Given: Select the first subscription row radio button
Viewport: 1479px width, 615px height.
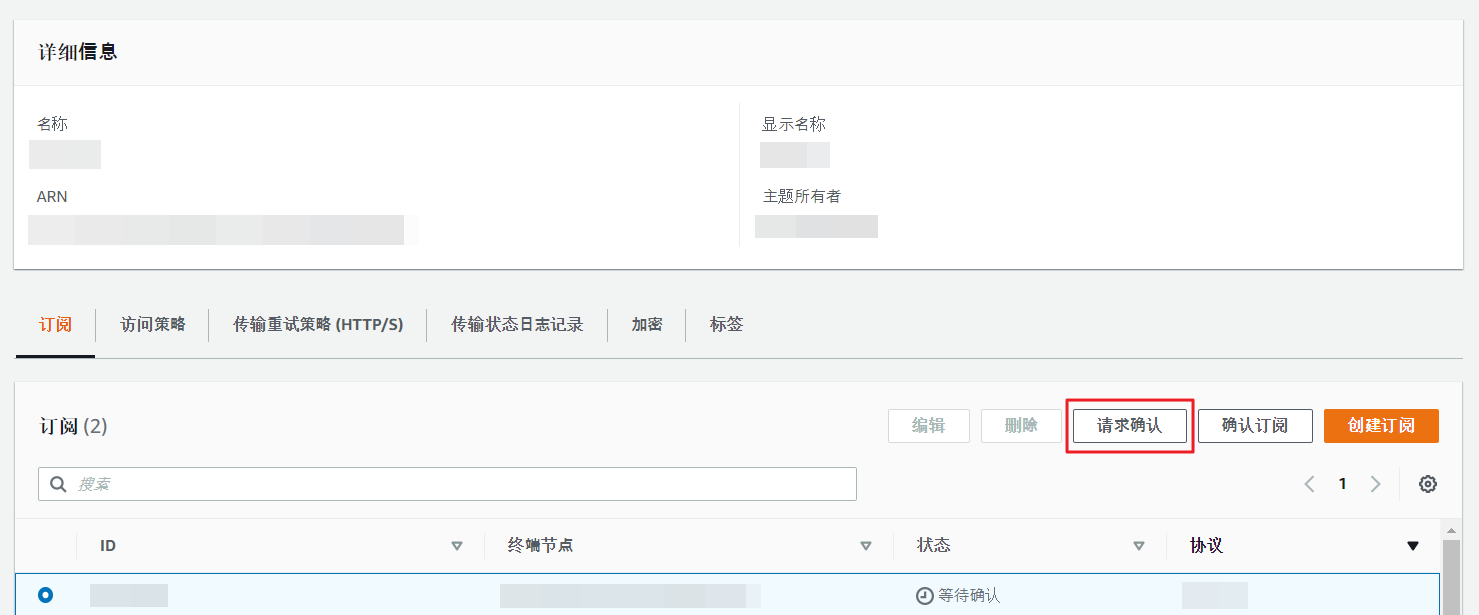Looking at the screenshot, I should 45,595.
